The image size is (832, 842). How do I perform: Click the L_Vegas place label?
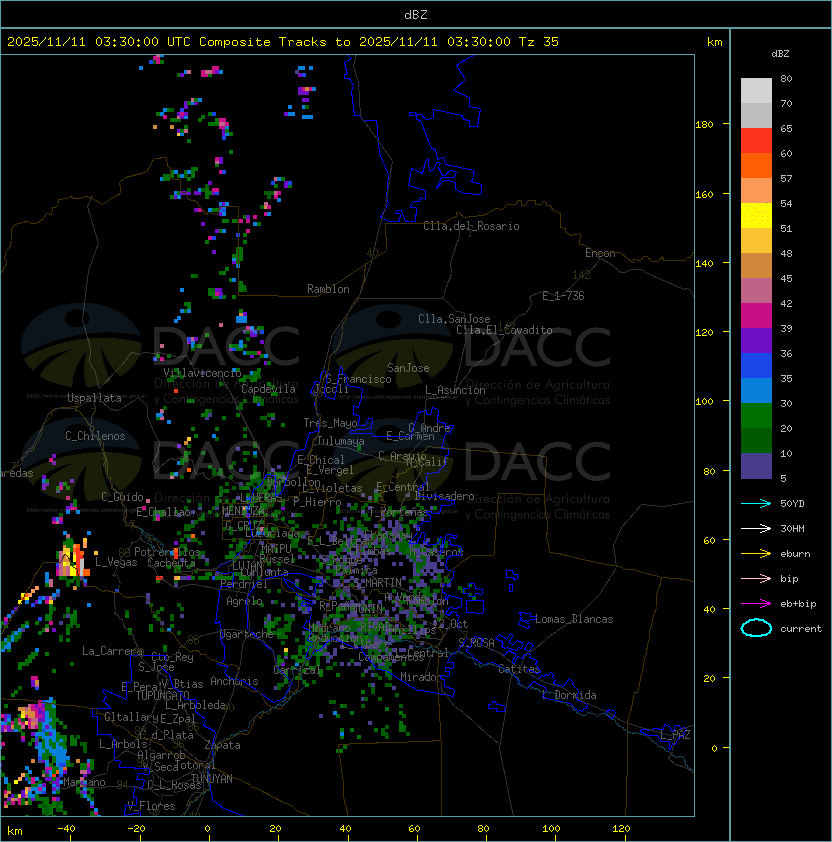pyautogui.click(x=116, y=562)
